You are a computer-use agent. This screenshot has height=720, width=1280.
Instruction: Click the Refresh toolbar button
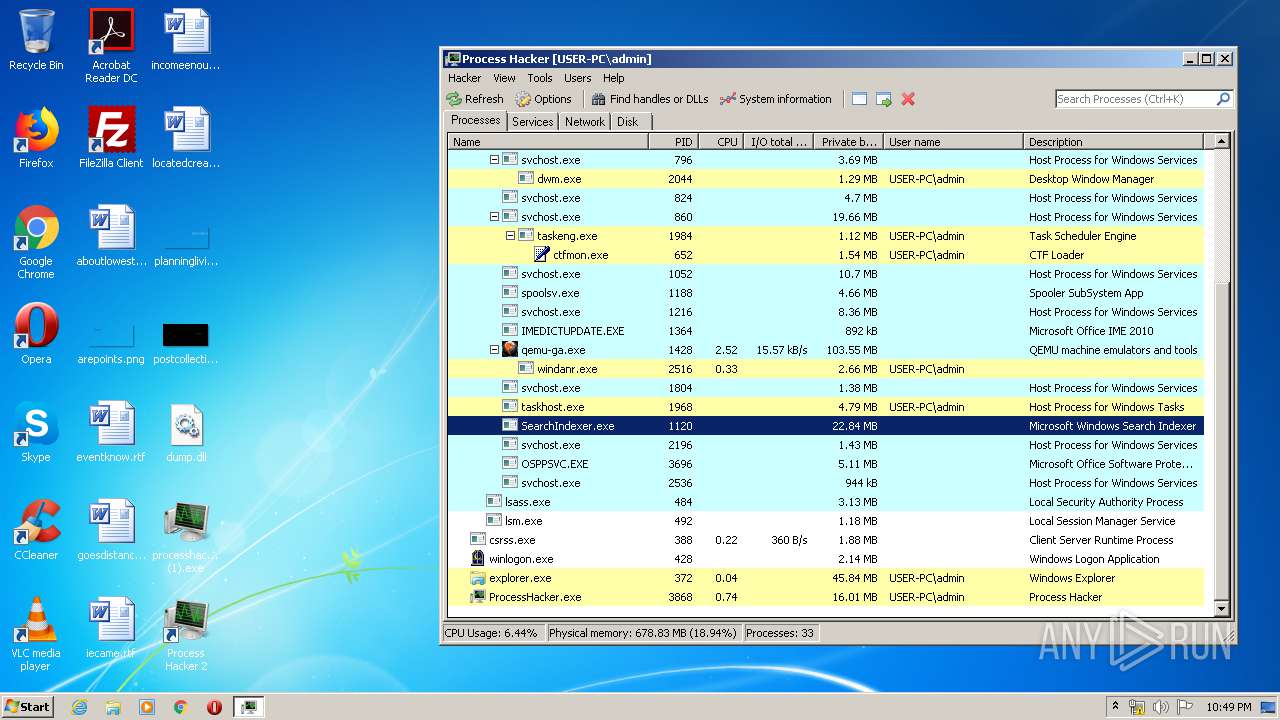tap(475, 99)
